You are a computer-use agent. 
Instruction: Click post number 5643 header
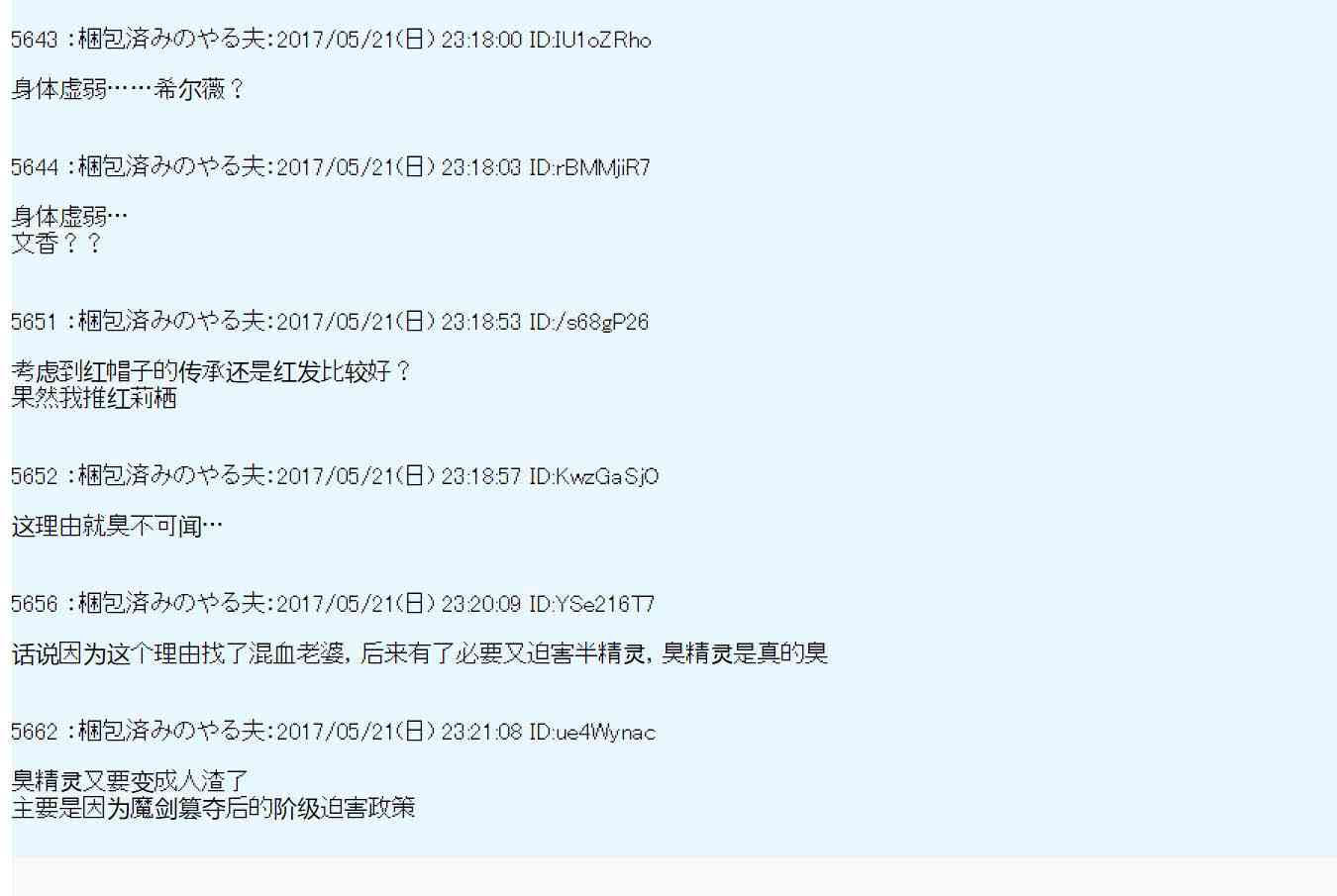pos(331,40)
